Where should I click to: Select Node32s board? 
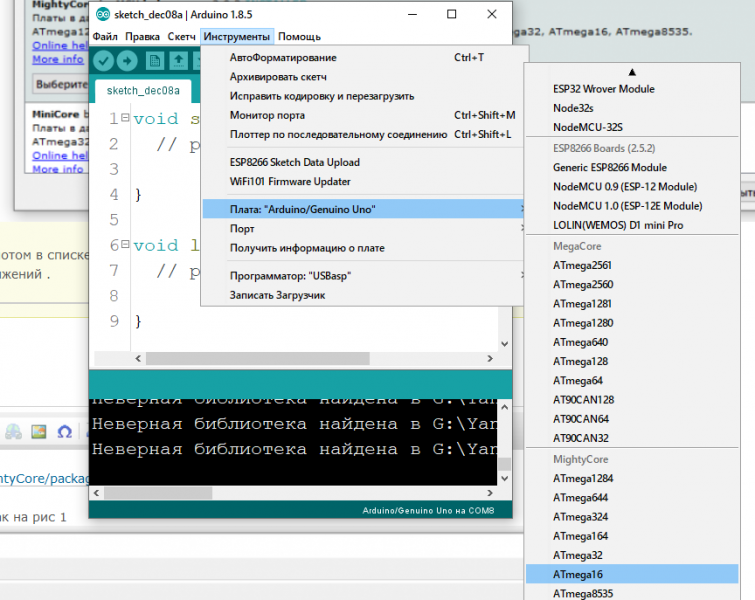[632, 108]
